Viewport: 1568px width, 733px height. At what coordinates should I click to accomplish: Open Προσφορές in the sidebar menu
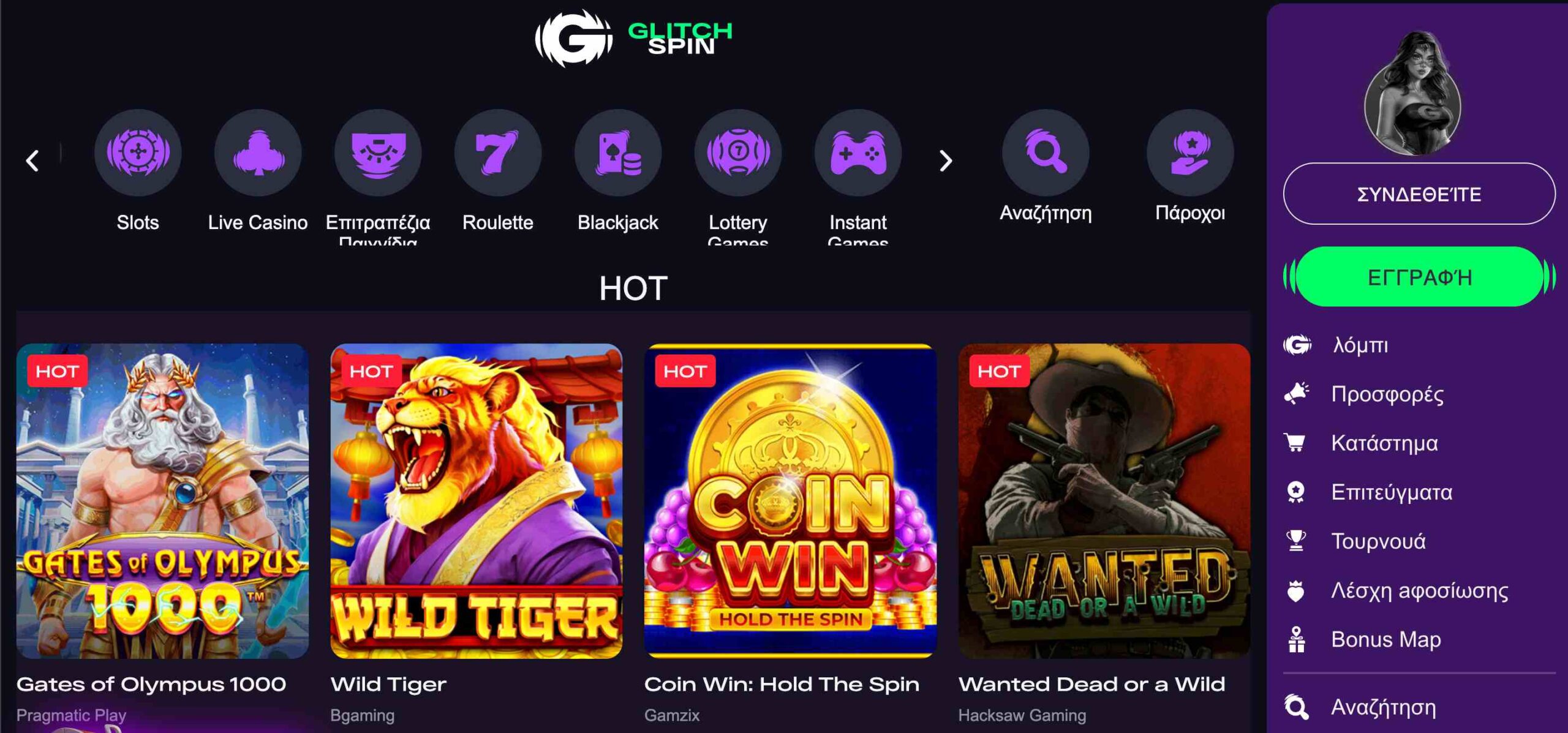point(1387,394)
